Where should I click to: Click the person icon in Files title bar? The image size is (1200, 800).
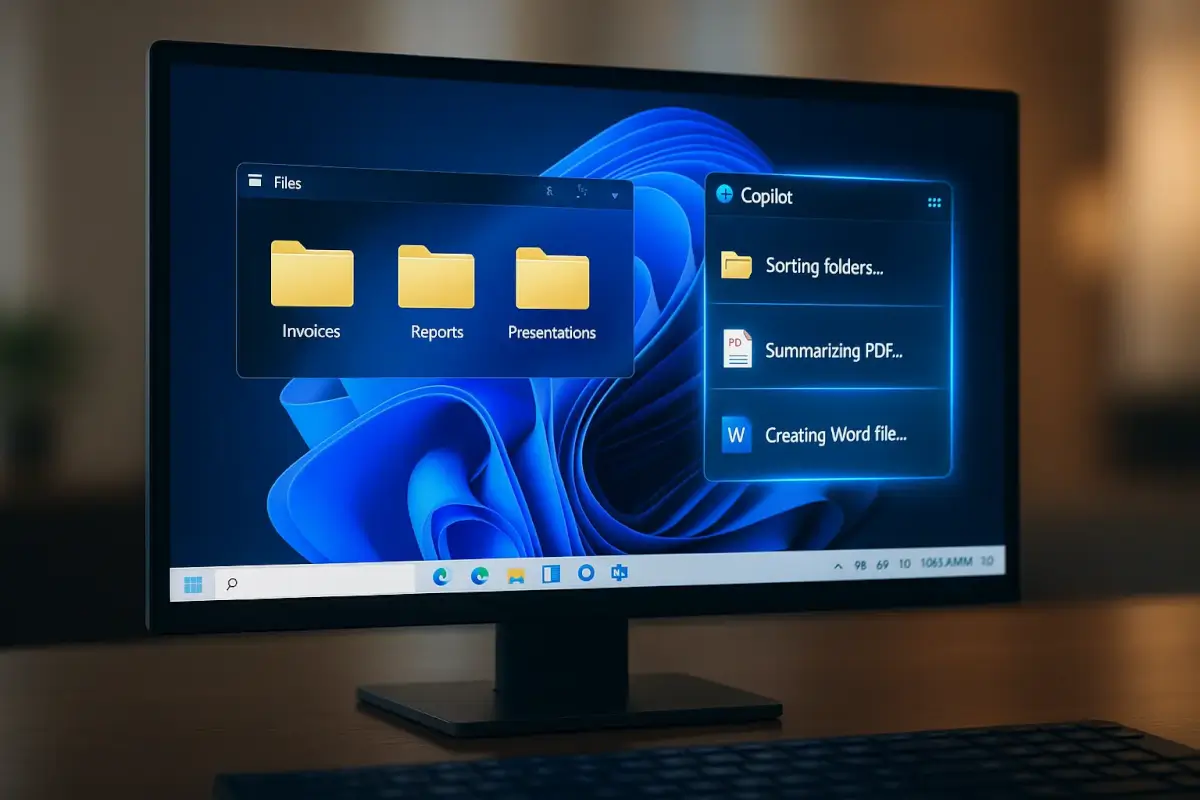(x=549, y=192)
